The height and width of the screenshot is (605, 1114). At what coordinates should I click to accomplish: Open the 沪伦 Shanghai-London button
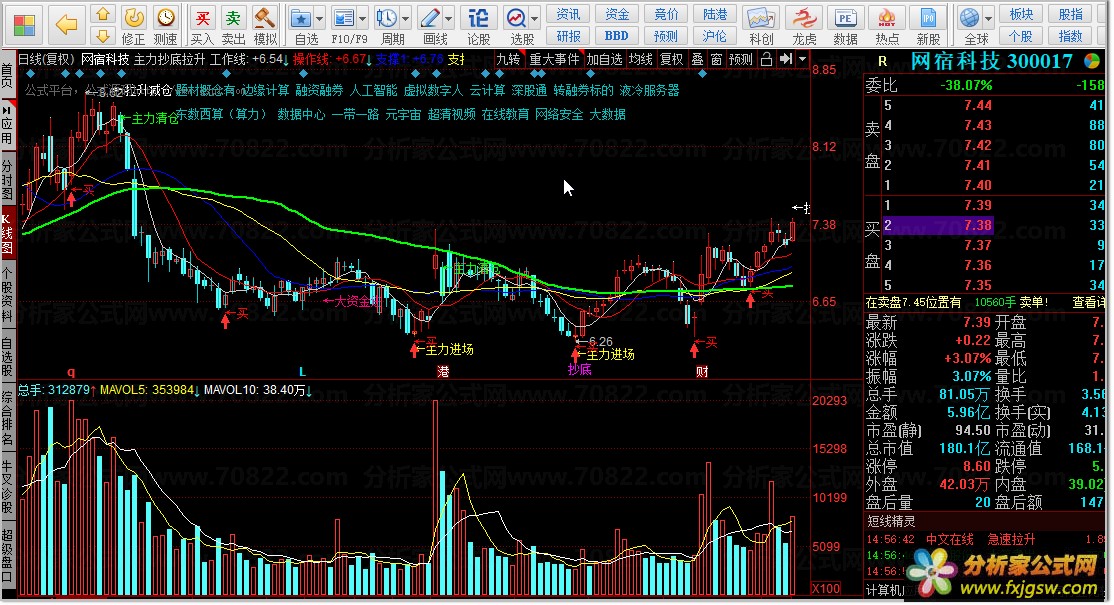coord(715,36)
